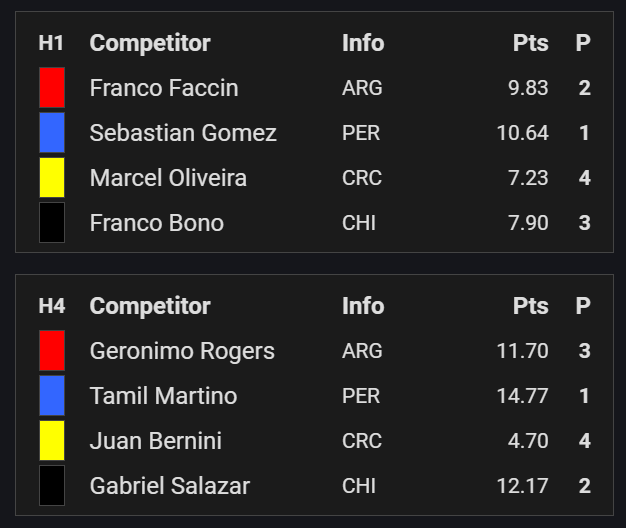Image resolution: width=626 pixels, height=528 pixels.
Task: Open competitor Sebastian Gomez
Action: (x=183, y=133)
